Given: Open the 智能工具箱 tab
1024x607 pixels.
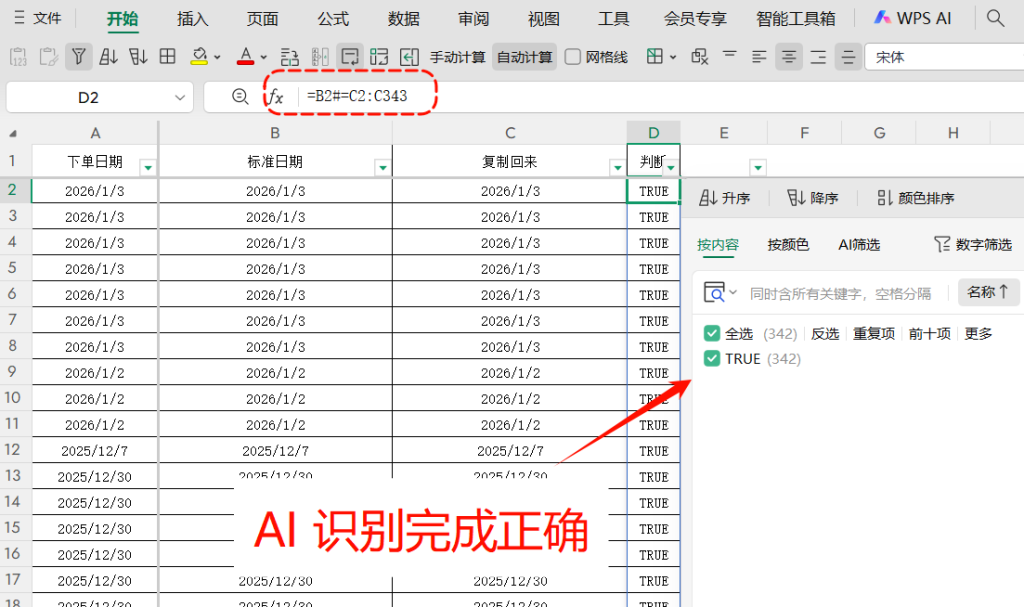Looking at the screenshot, I should [x=795, y=19].
